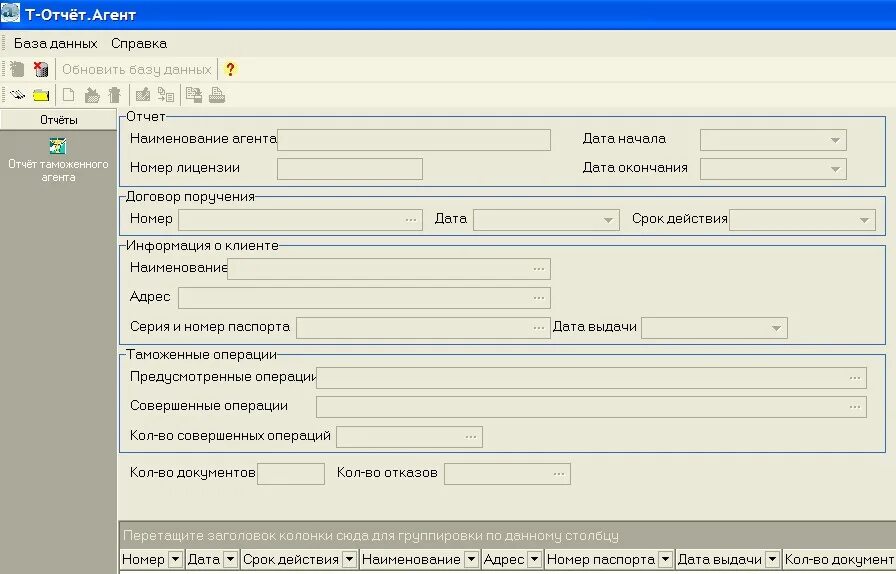Open the Срок действия date dropdown
The height and width of the screenshot is (574, 896).
864,220
